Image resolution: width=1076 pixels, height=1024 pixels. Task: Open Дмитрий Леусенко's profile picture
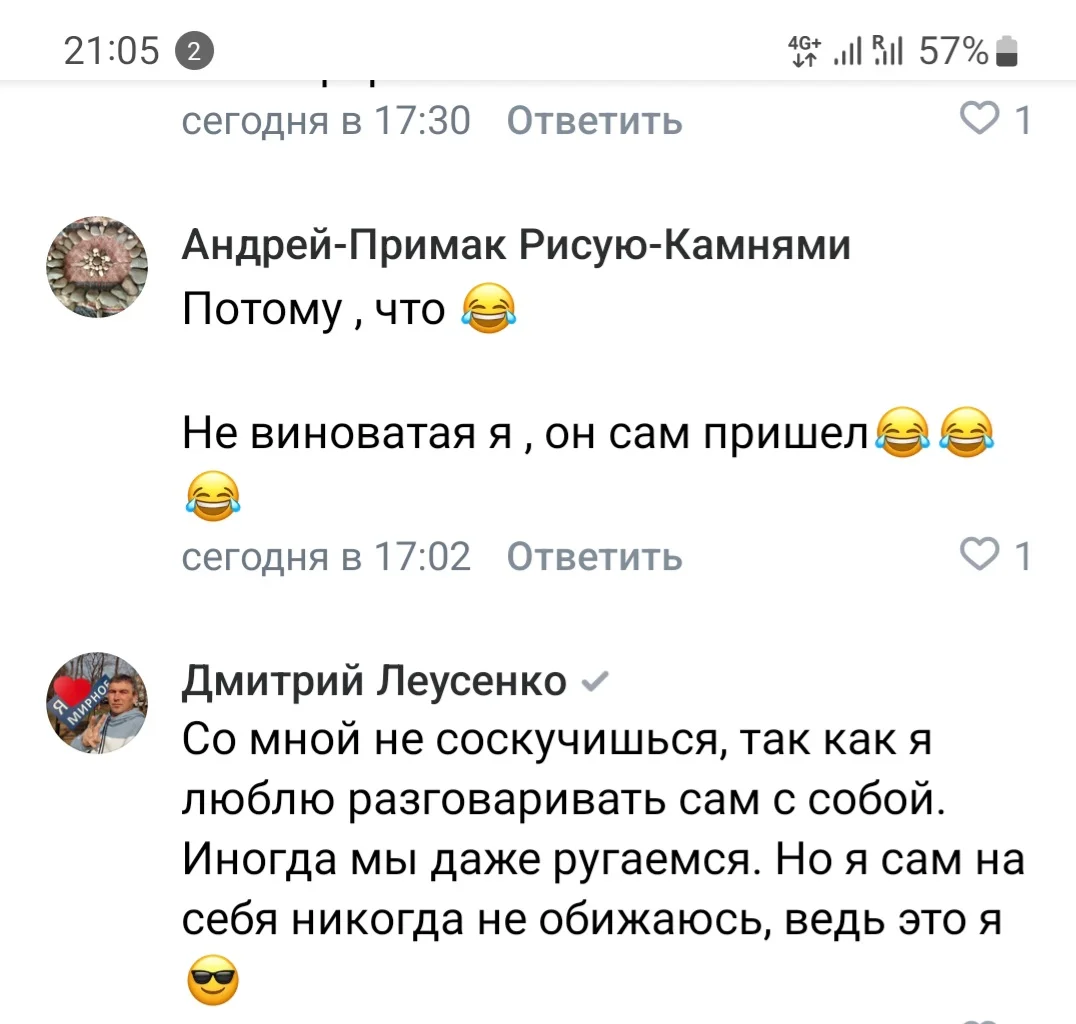click(x=96, y=703)
